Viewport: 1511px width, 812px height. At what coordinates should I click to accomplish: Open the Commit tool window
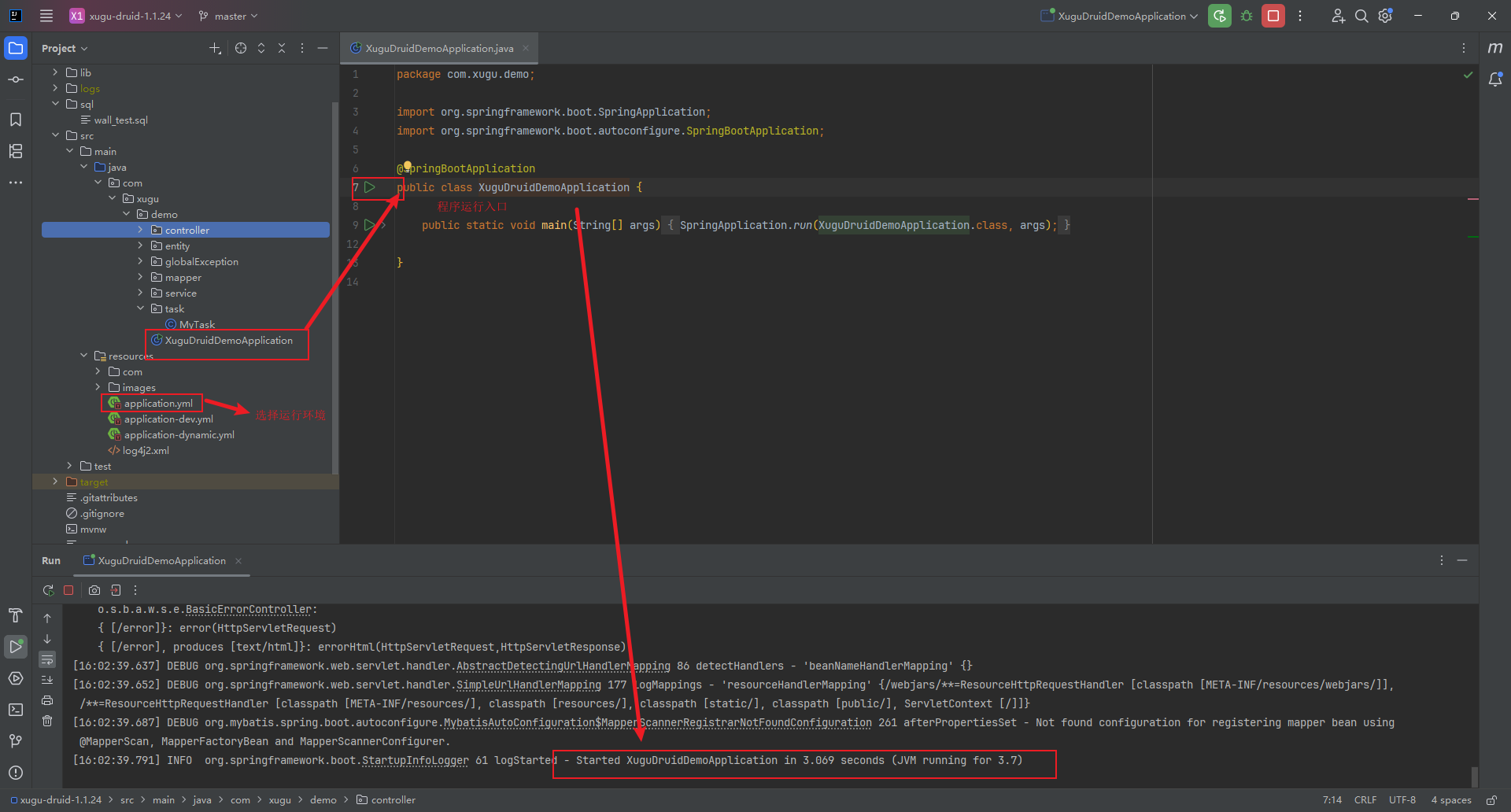click(16, 79)
